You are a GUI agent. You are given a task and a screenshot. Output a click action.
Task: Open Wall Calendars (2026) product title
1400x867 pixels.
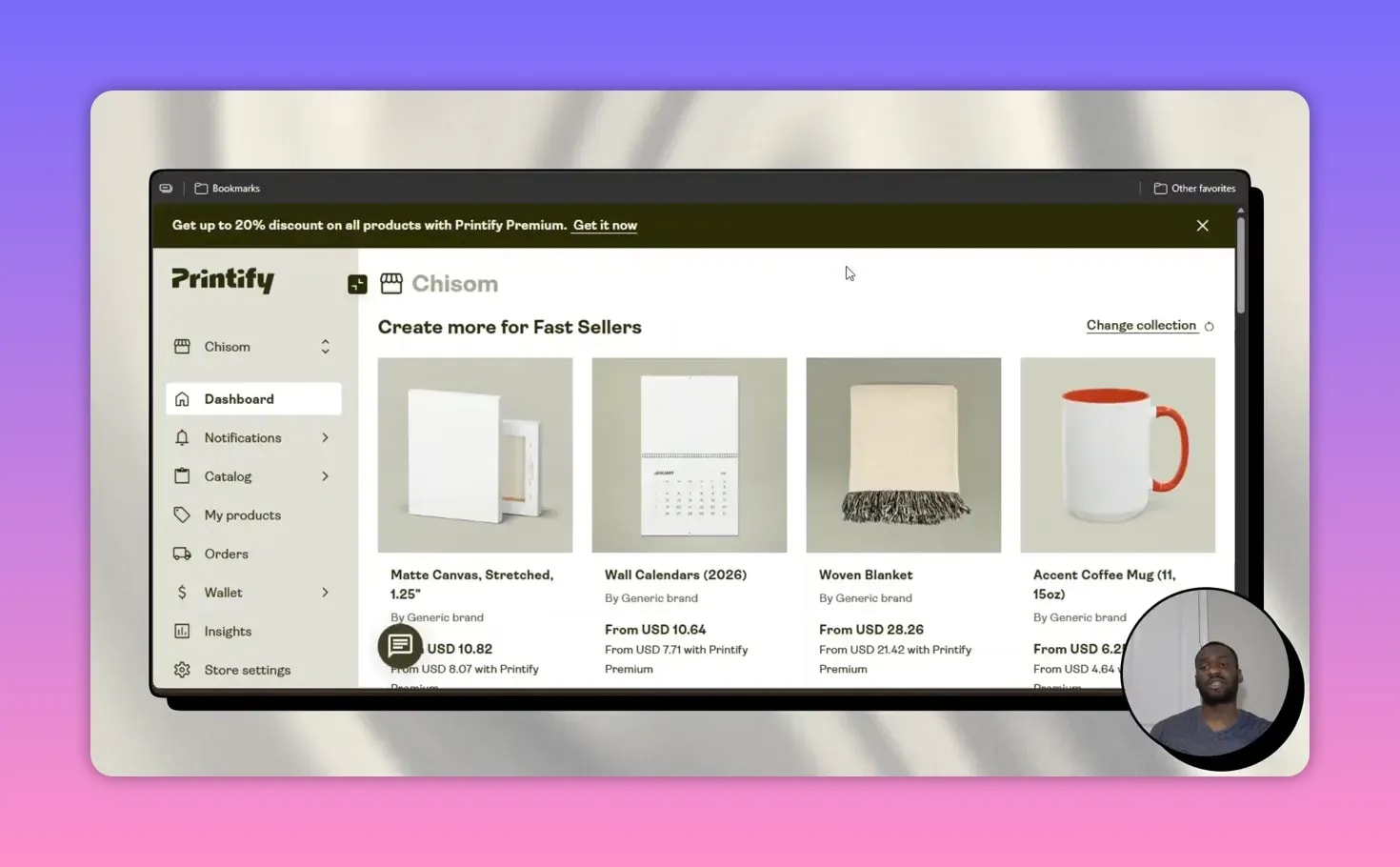(x=676, y=575)
